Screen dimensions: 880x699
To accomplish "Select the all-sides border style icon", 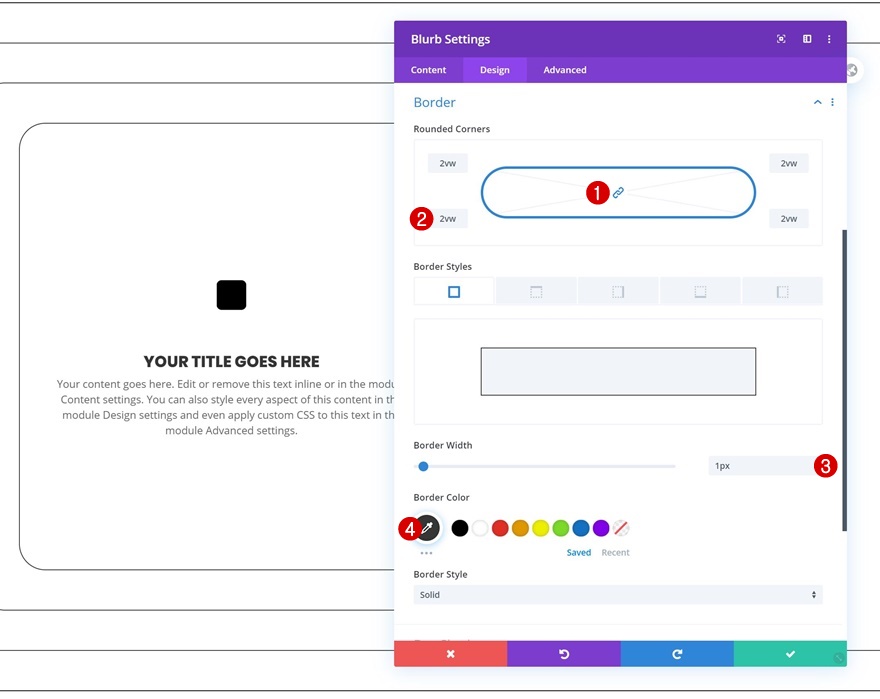I will pos(454,291).
